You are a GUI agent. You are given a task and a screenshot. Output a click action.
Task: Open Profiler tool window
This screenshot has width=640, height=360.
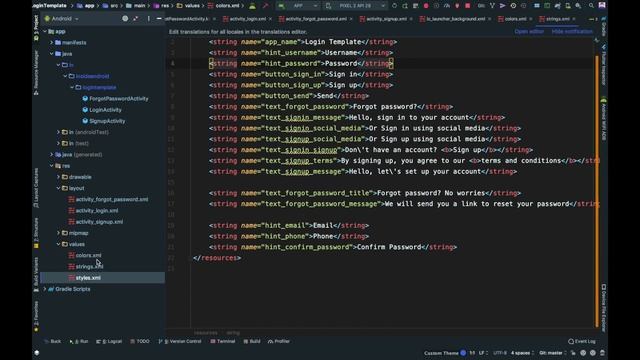pyautogui.click(x=279, y=341)
